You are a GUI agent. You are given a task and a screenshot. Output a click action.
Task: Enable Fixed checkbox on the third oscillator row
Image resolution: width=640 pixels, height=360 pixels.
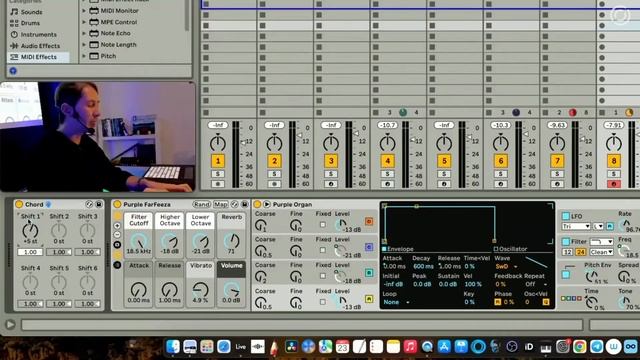click(x=323, y=276)
